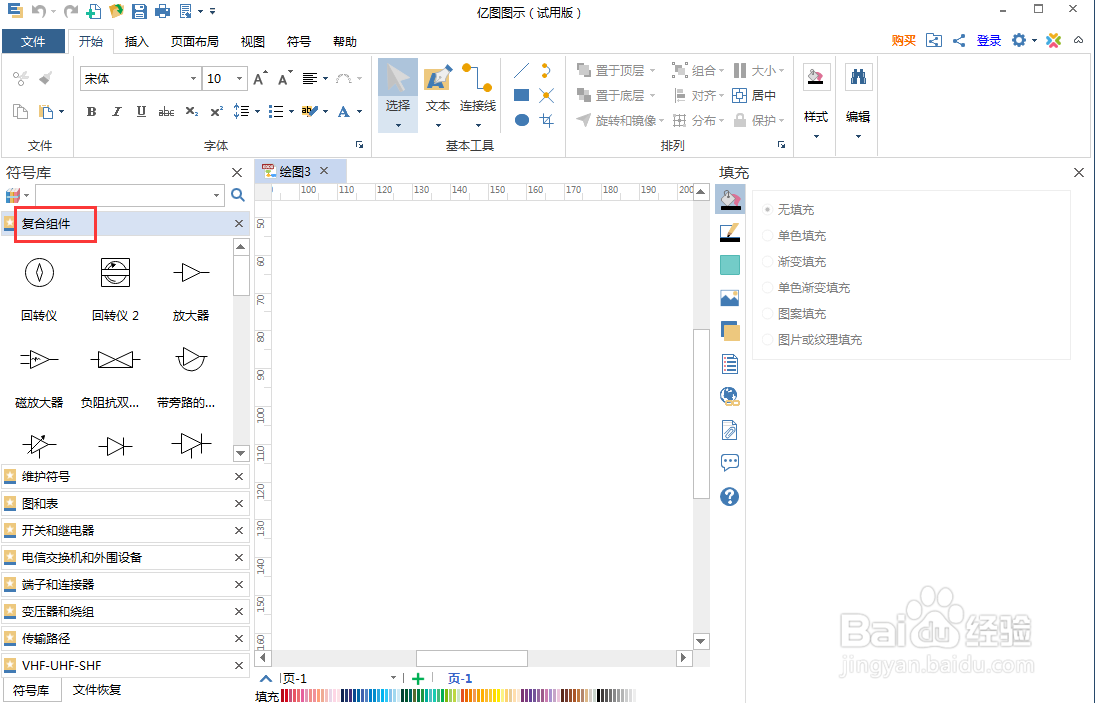Select the rectangle shape tool
The width and height of the screenshot is (1095, 703).
(x=522, y=95)
